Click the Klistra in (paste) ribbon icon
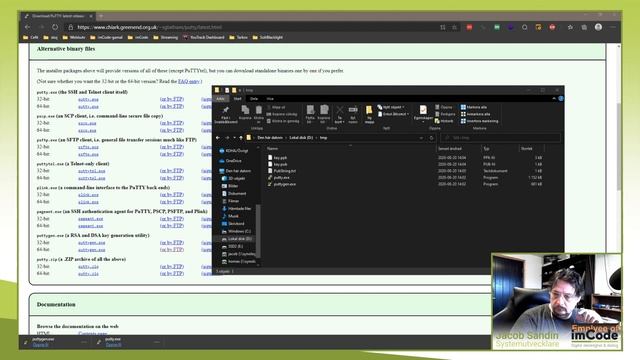The image size is (640, 360). [259, 113]
